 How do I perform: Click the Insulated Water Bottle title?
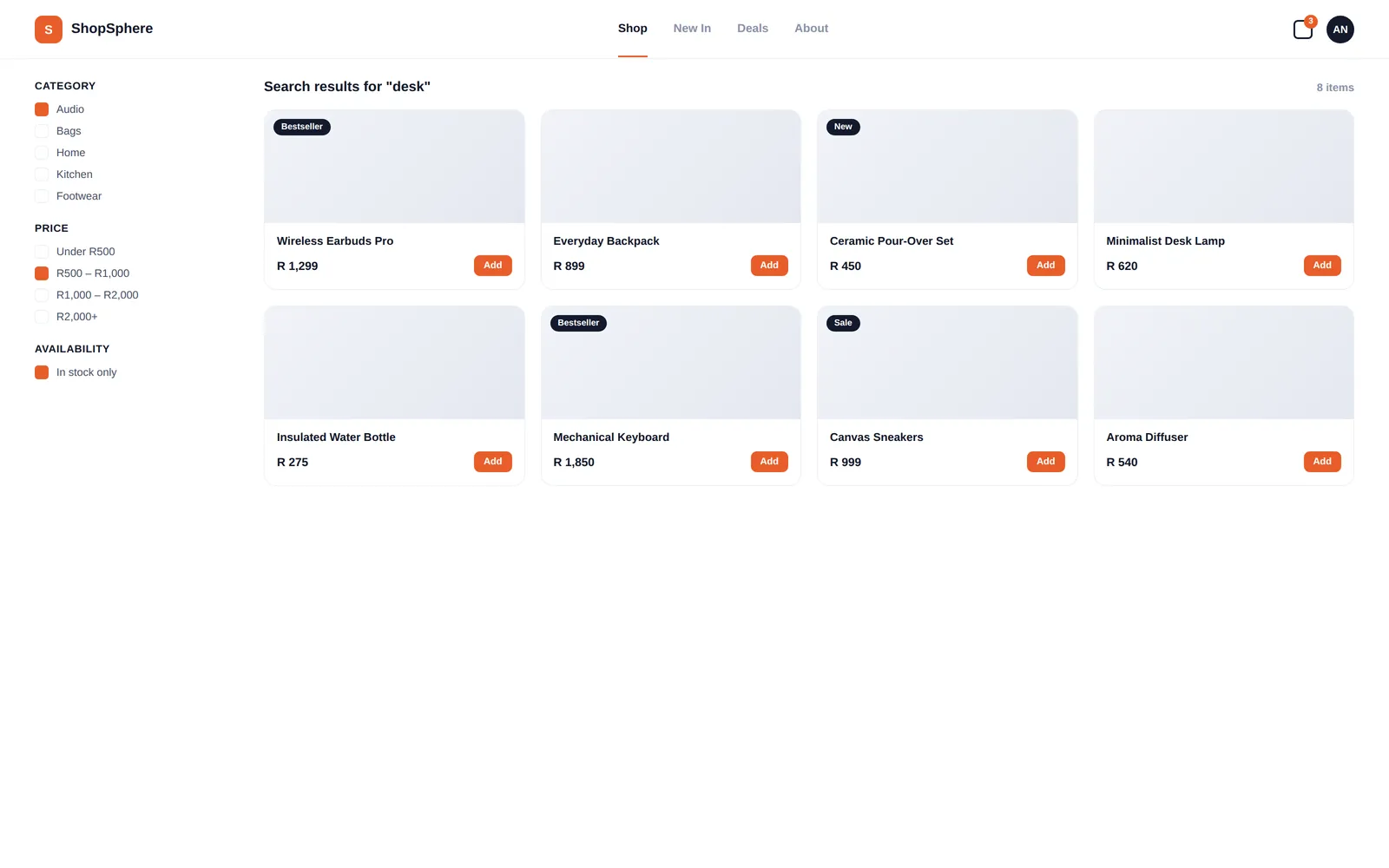click(x=336, y=437)
